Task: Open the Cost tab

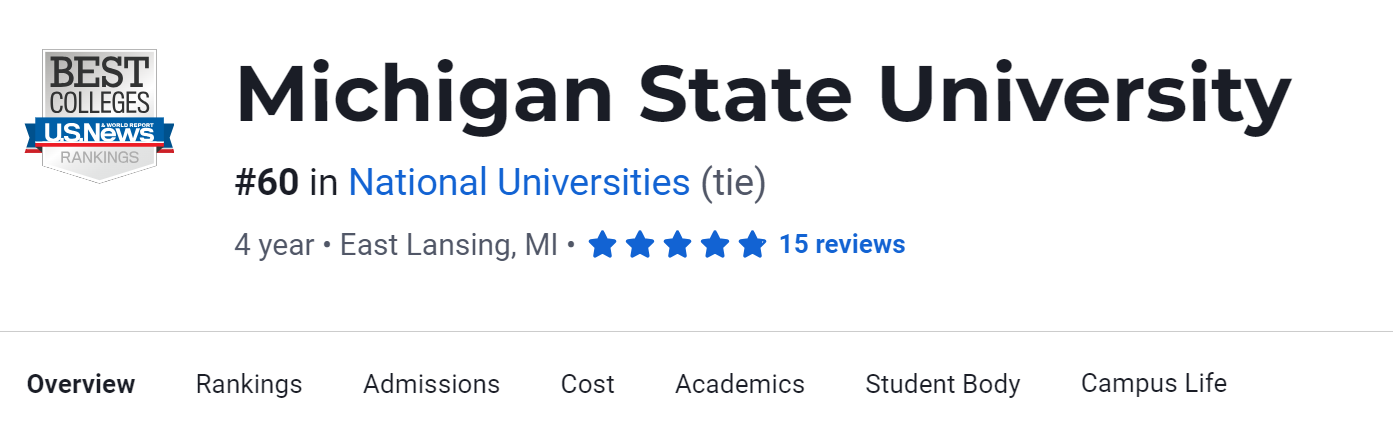Action: click(588, 384)
